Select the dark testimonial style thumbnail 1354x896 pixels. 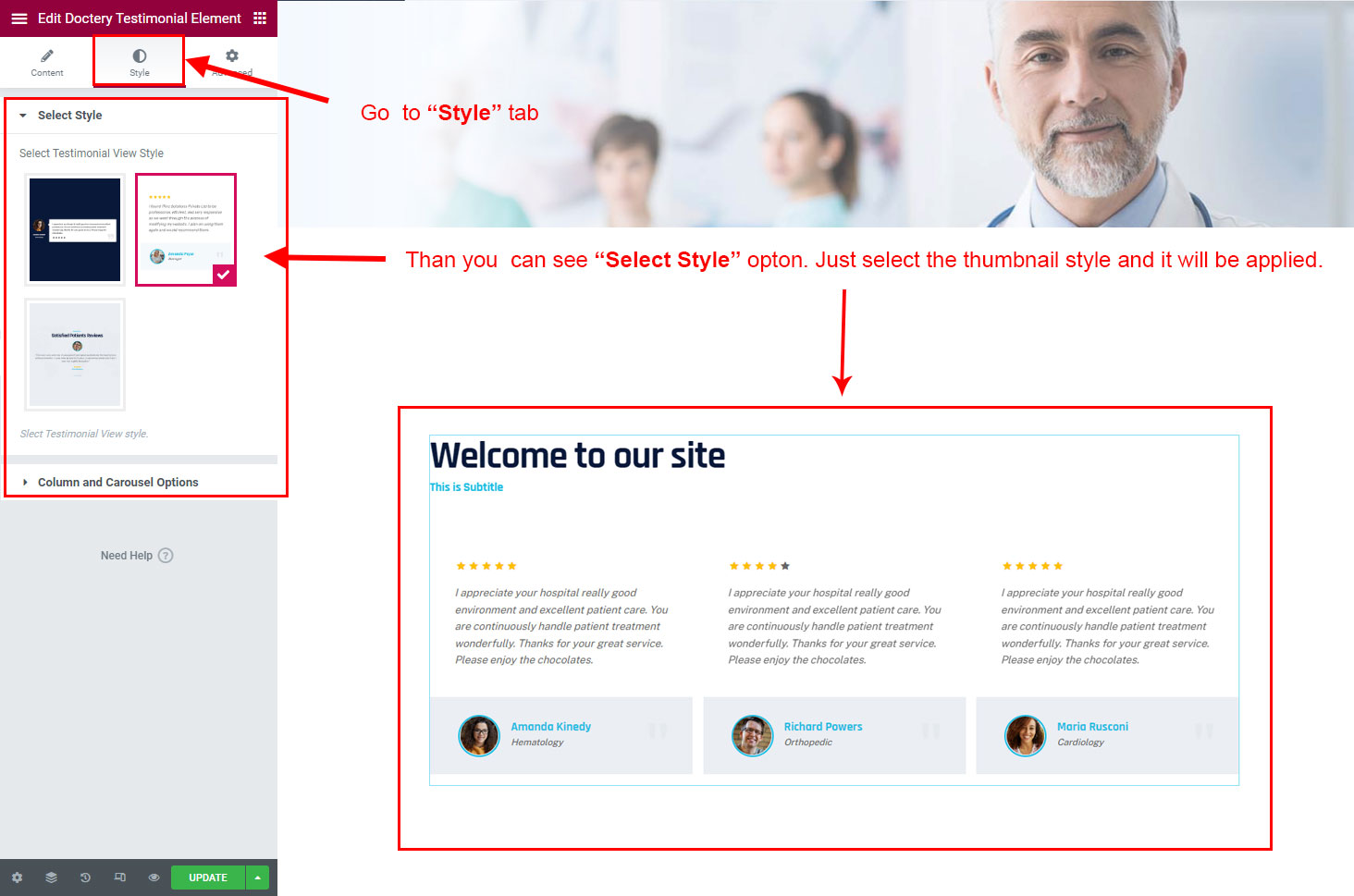pyautogui.click(x=75, y=230)
